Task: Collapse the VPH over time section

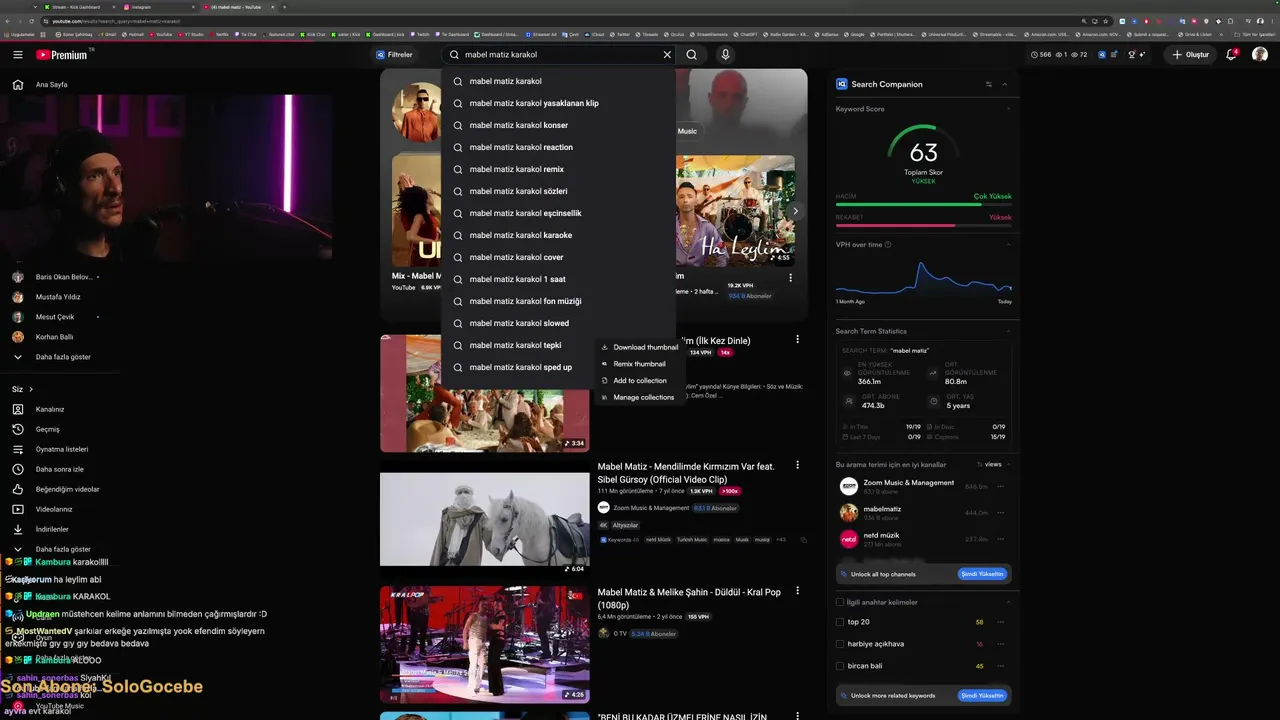Action: (x=1008, y=244)
